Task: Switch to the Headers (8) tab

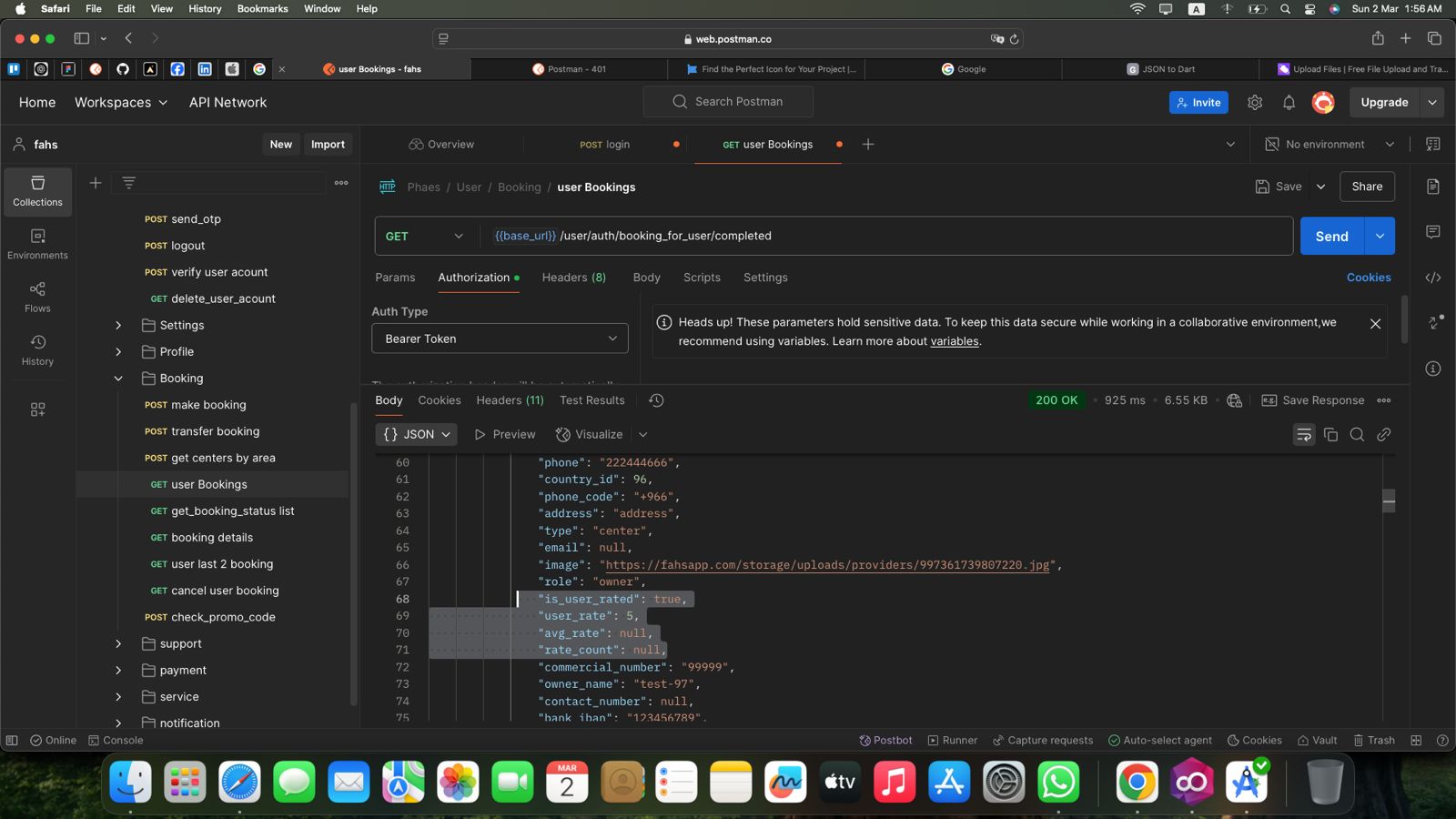Action: [x=573, y=278]
